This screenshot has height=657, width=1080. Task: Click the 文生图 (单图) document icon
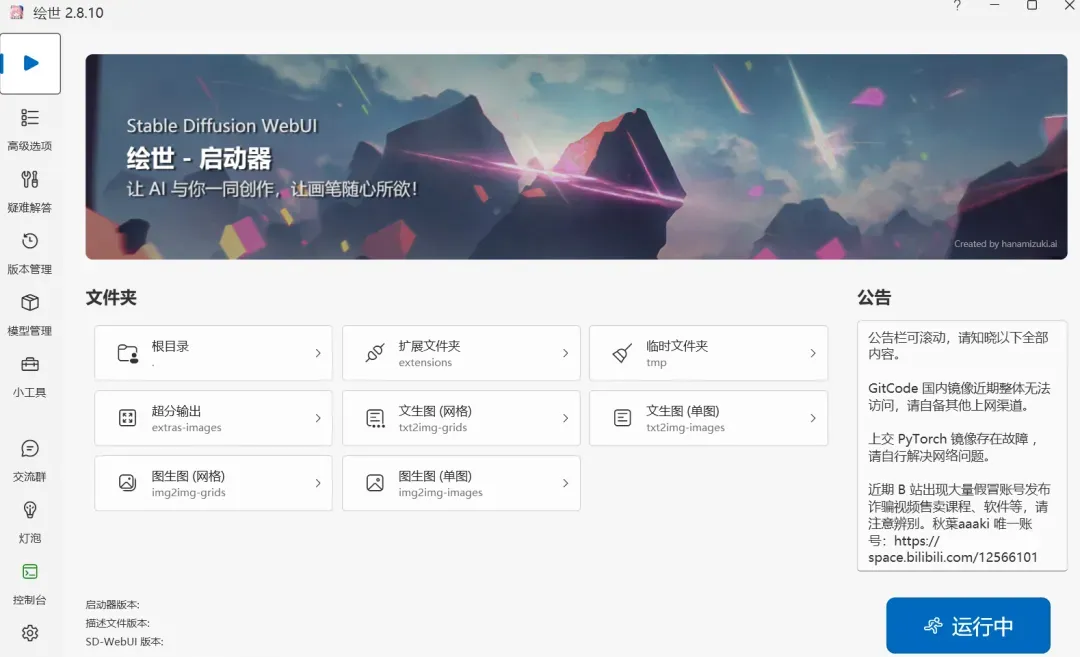point(622,418)
